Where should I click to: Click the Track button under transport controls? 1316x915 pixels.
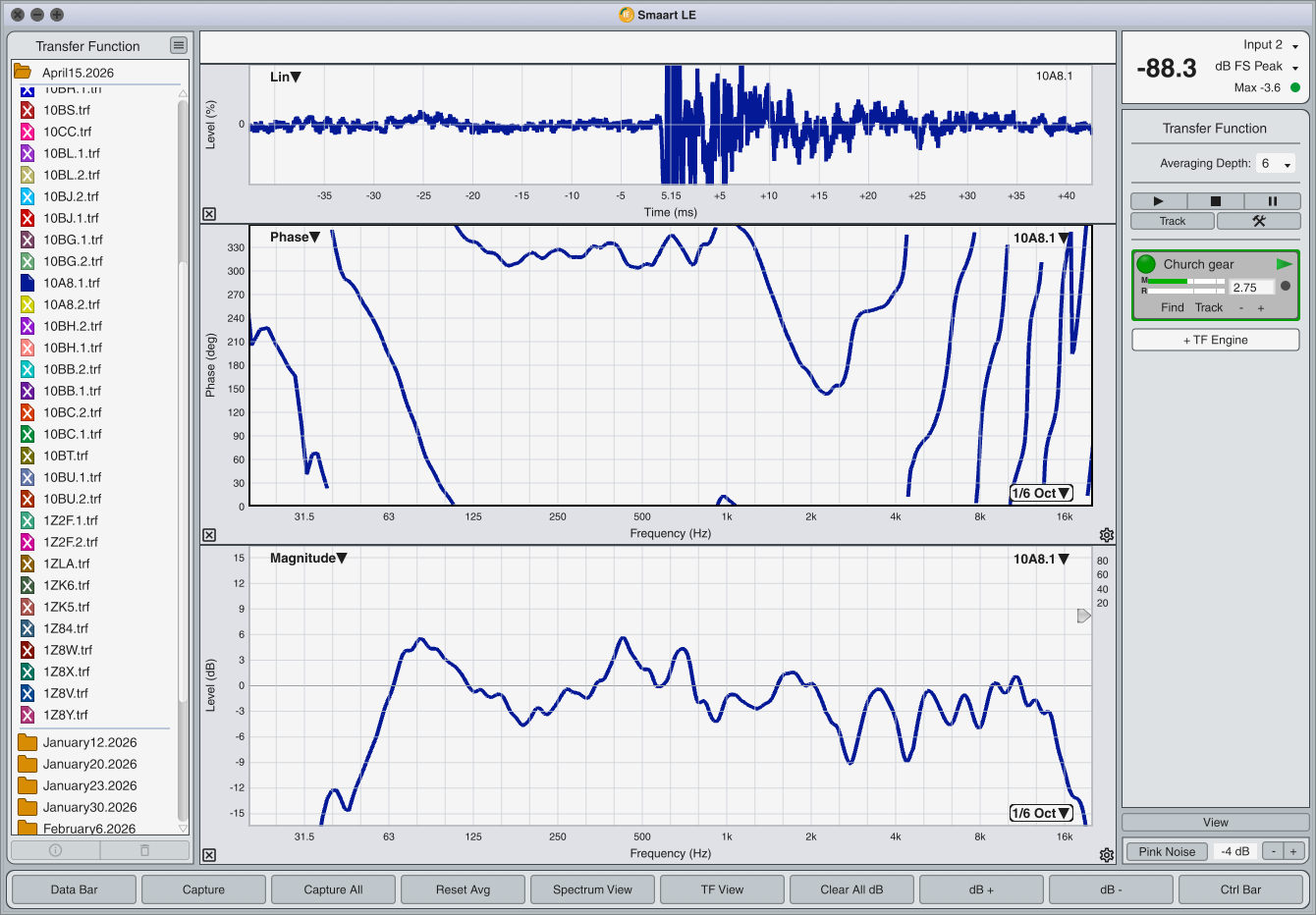1173,221
